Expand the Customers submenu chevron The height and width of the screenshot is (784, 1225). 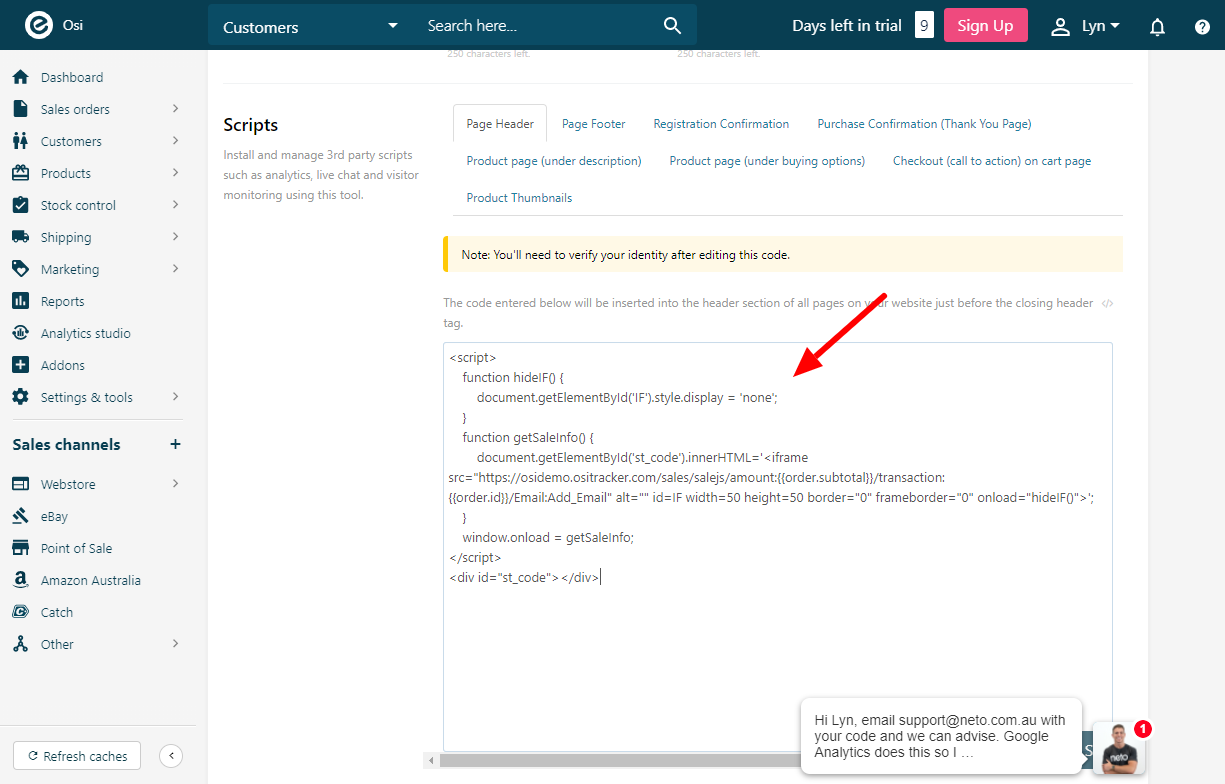click(175, 141)
